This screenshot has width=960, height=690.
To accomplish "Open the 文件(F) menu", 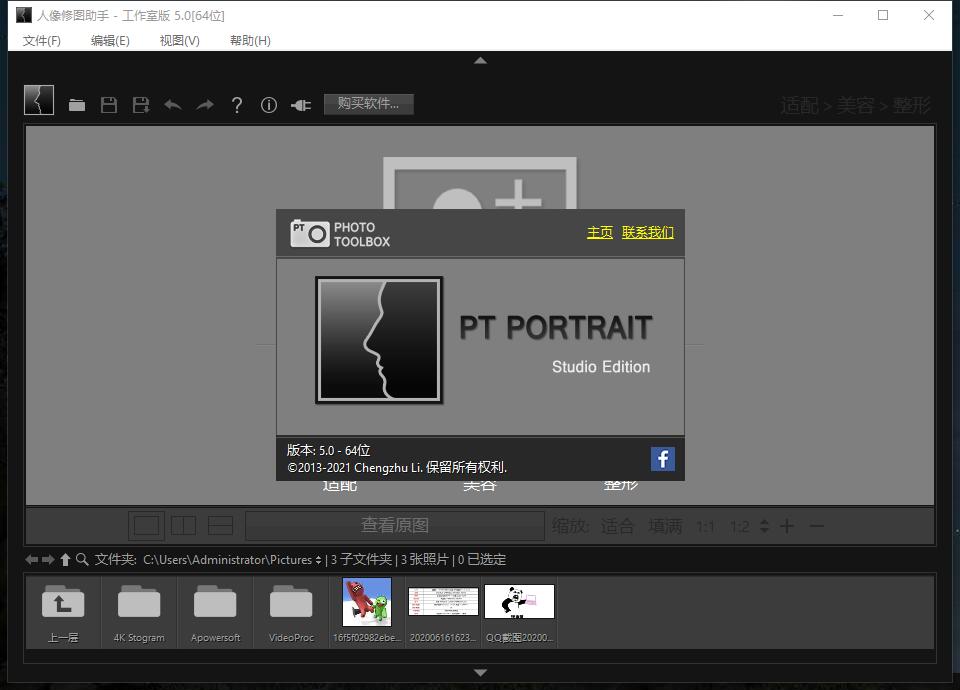I will pyautogui.click(x=40, y=41).
